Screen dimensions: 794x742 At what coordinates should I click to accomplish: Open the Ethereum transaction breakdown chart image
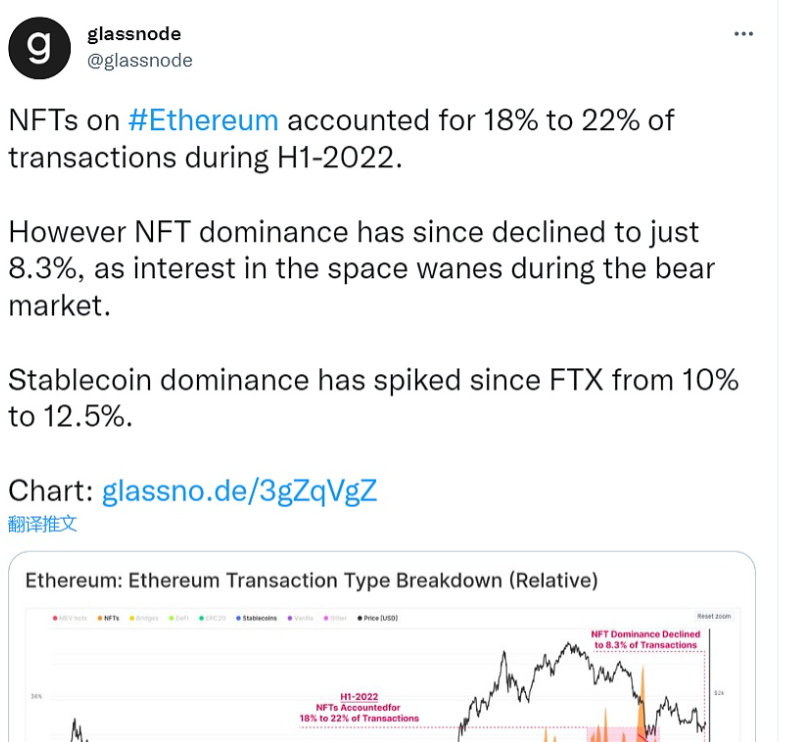(x=380, y=680)
